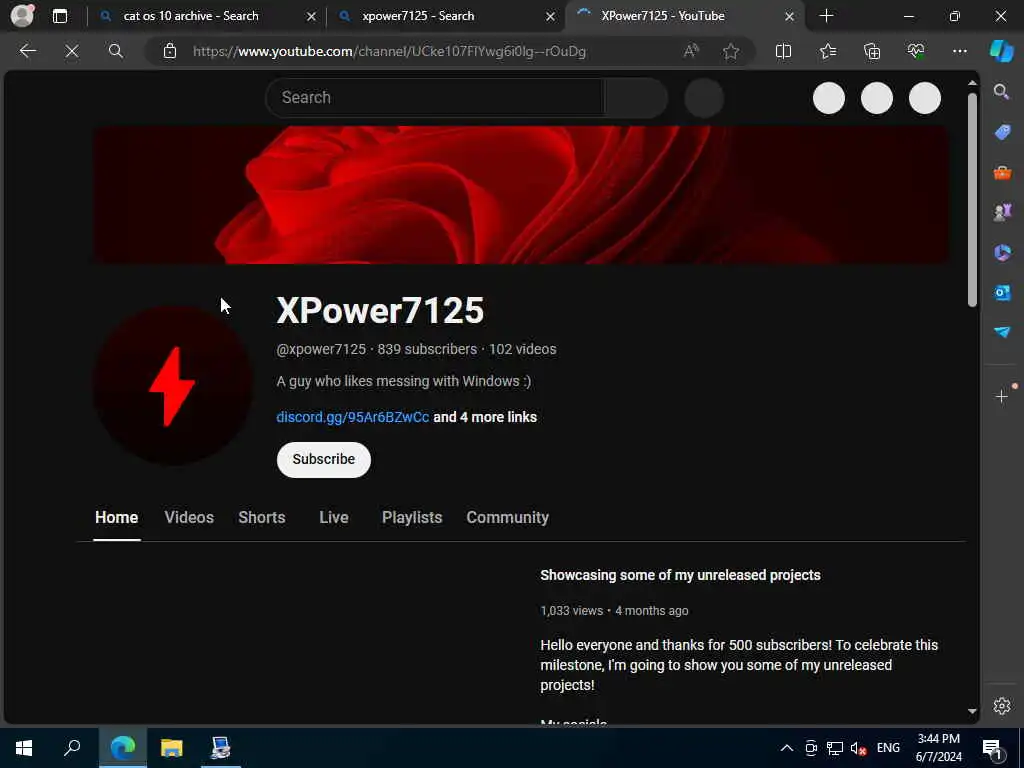Open Edge Settings and more menu

pos(959,51)
